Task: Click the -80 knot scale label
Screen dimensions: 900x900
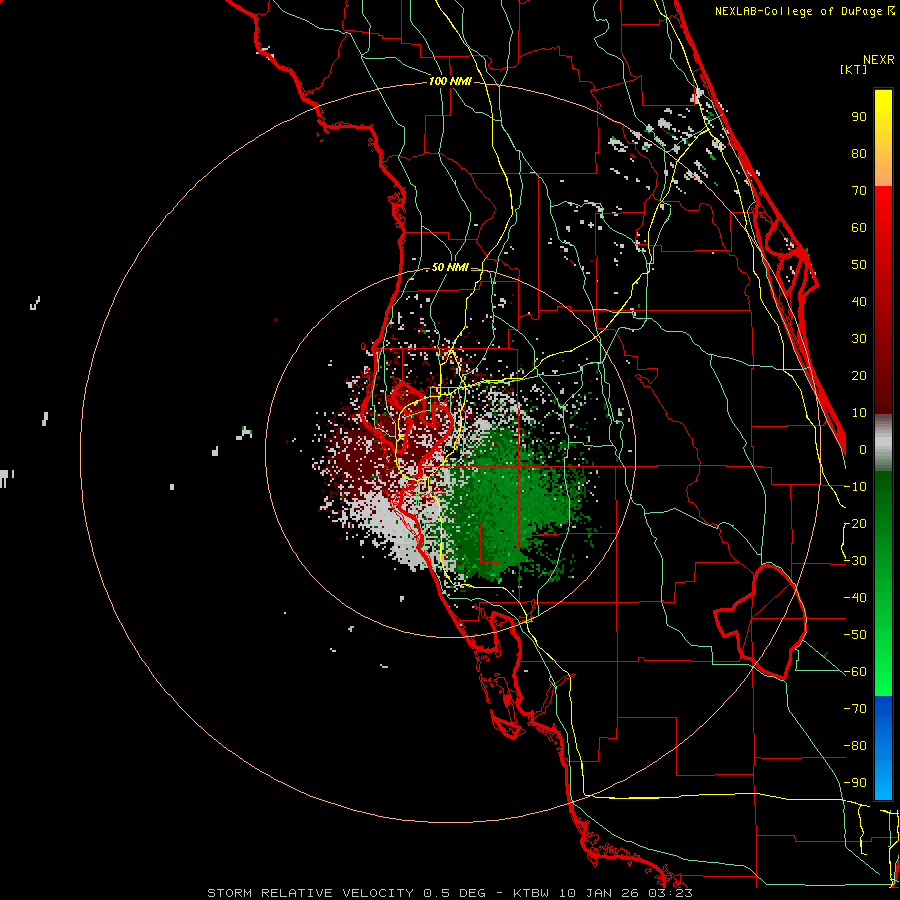Action: (x=855, y=746)
